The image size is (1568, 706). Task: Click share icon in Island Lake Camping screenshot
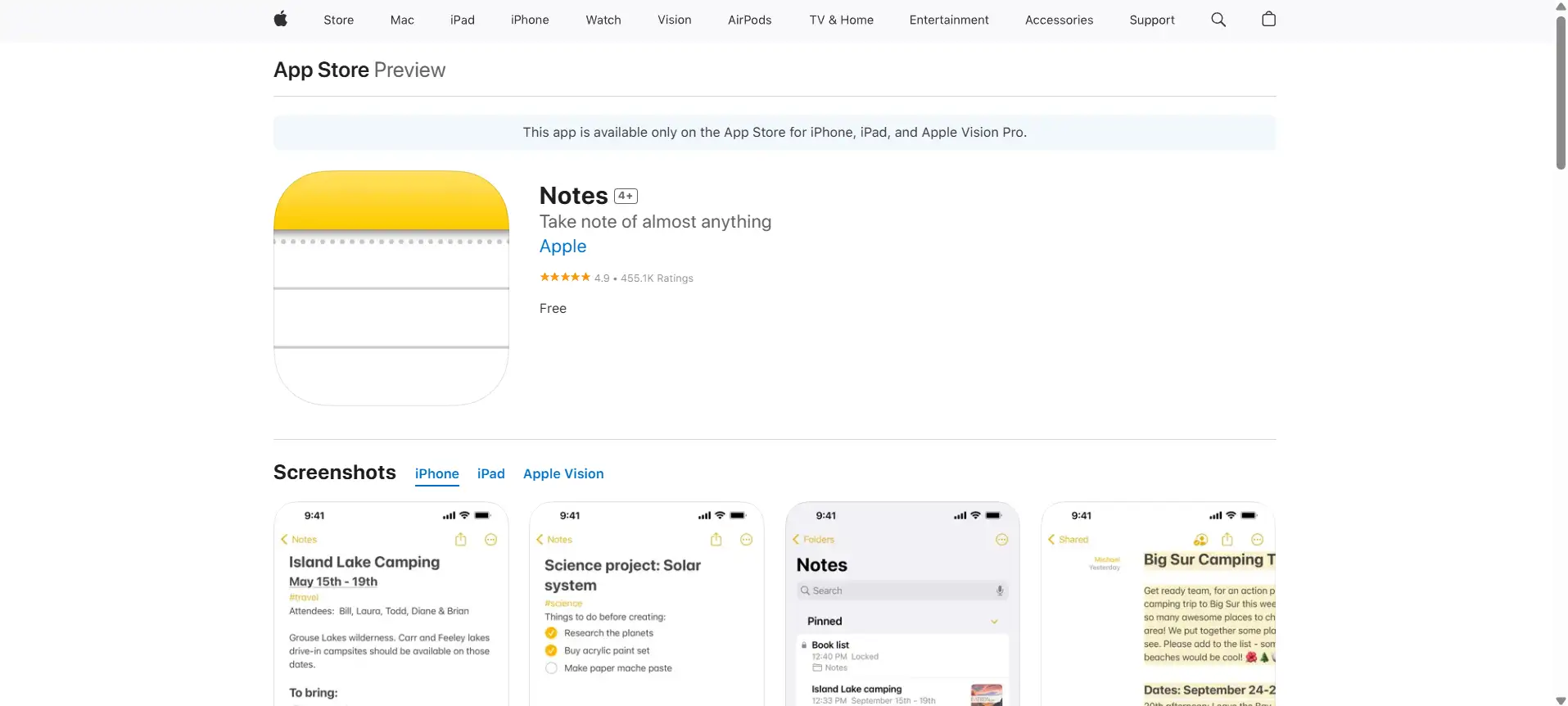(x=461, y=539)
